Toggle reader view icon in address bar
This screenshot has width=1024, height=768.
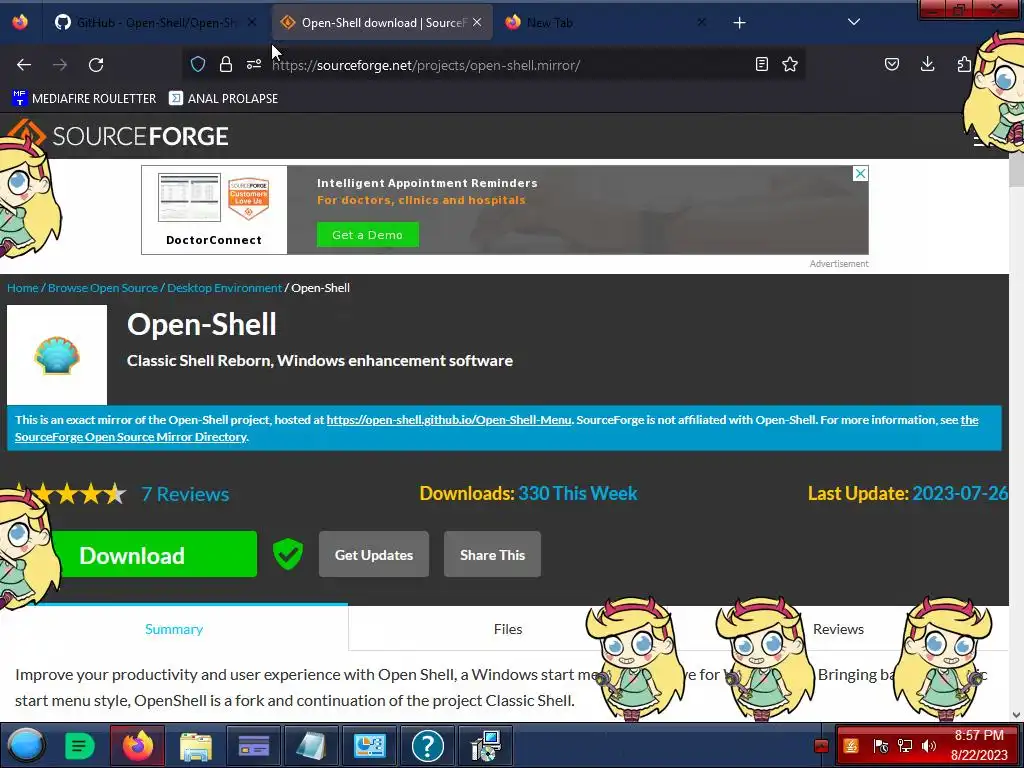coord(761,64)
